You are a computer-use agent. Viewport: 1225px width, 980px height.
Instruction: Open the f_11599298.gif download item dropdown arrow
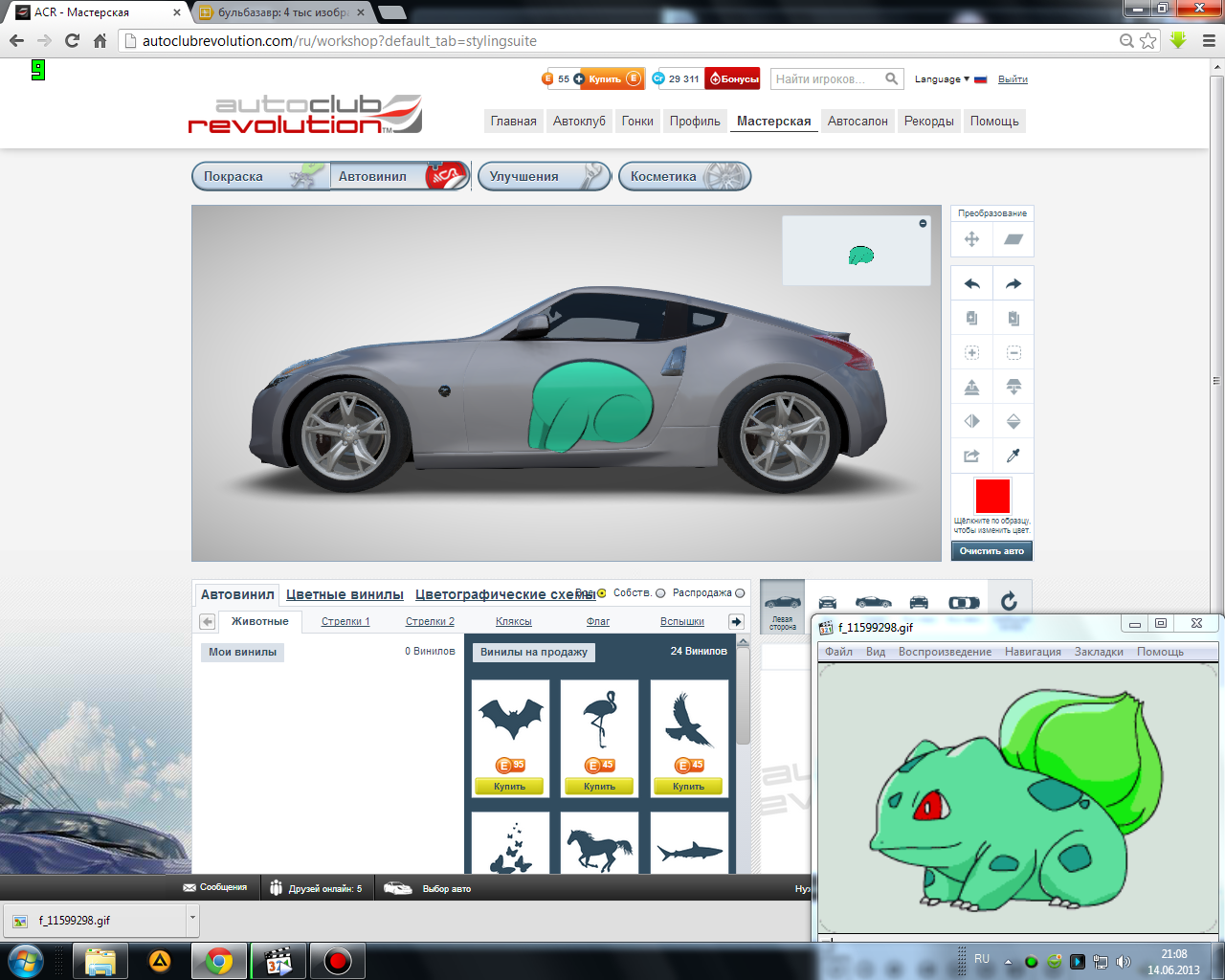[x=192, y=919]
